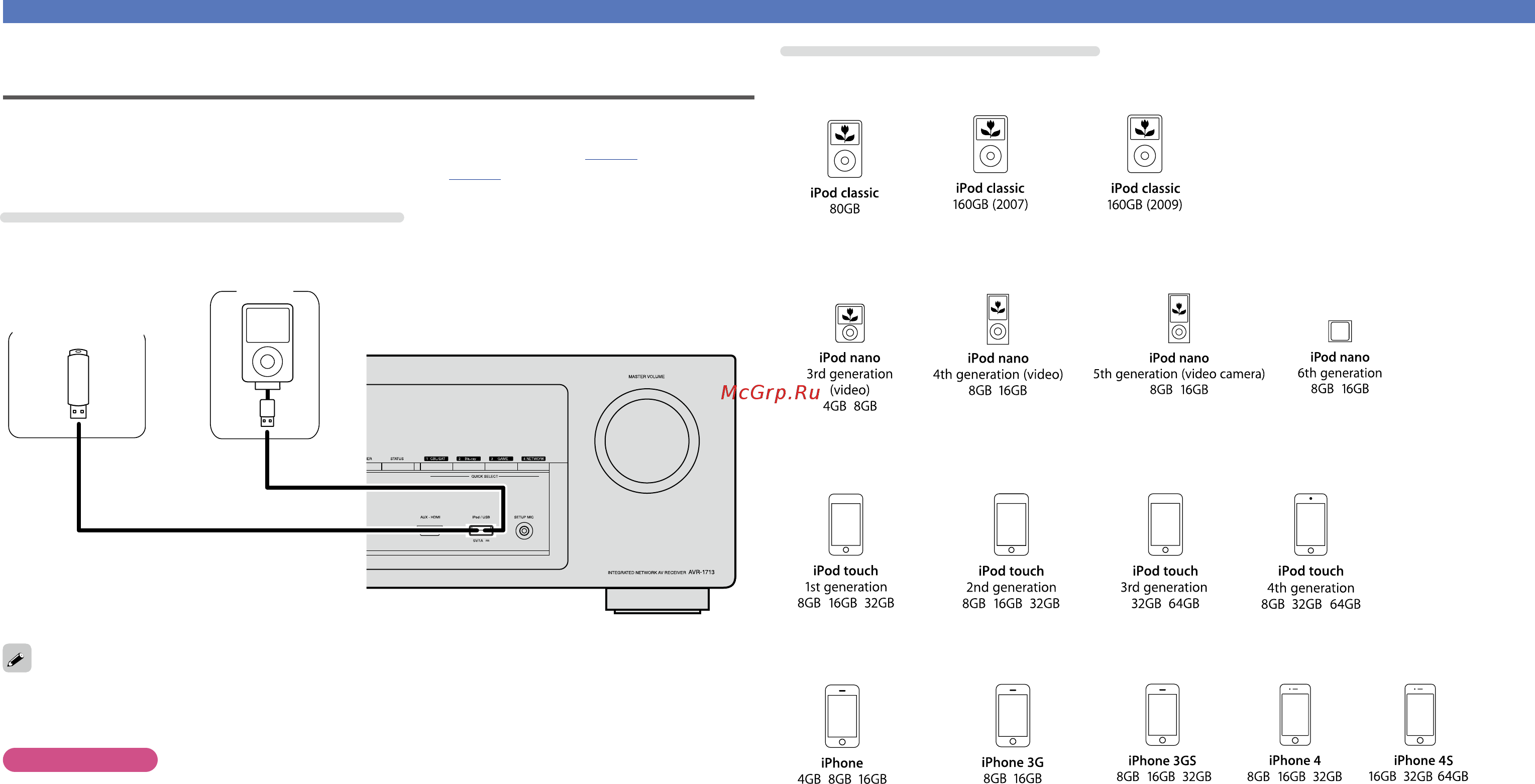Click the "iPod touch 4th generation" label
1535x784 pixels.
(x=1310, y=587)
